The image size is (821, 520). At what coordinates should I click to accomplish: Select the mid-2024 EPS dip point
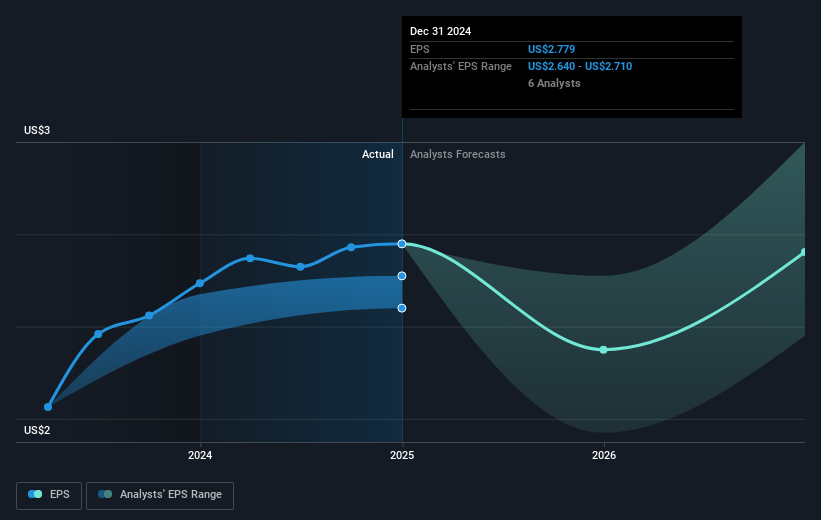pos(300,267)
